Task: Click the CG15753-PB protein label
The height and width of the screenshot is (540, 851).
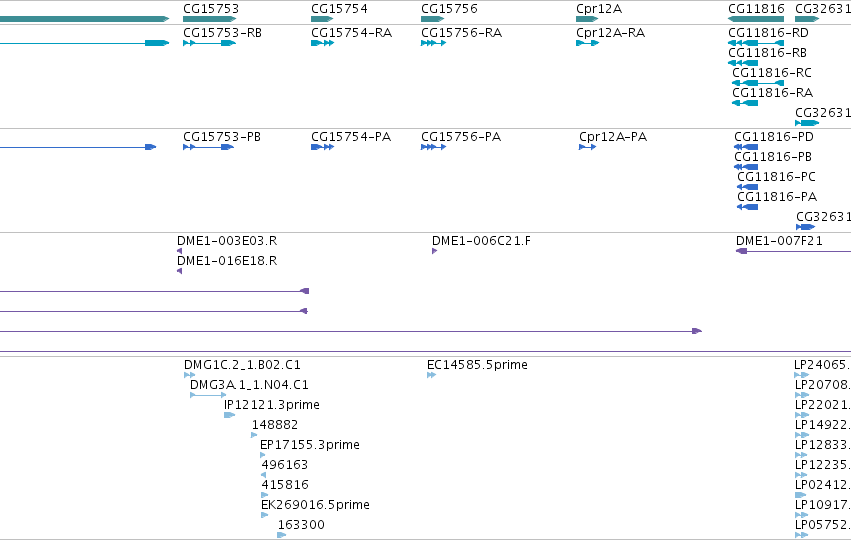Action: [222, 137]
